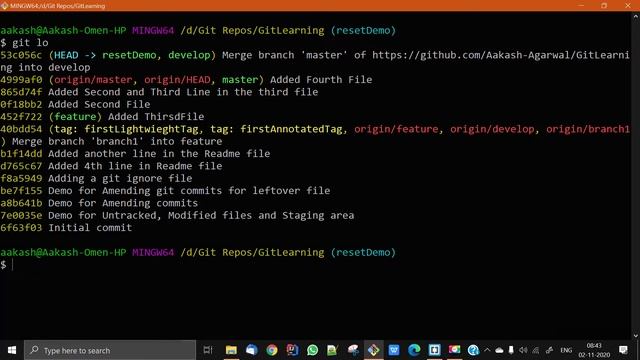Click commit hash b1f14dd

(x=21, y=154)
